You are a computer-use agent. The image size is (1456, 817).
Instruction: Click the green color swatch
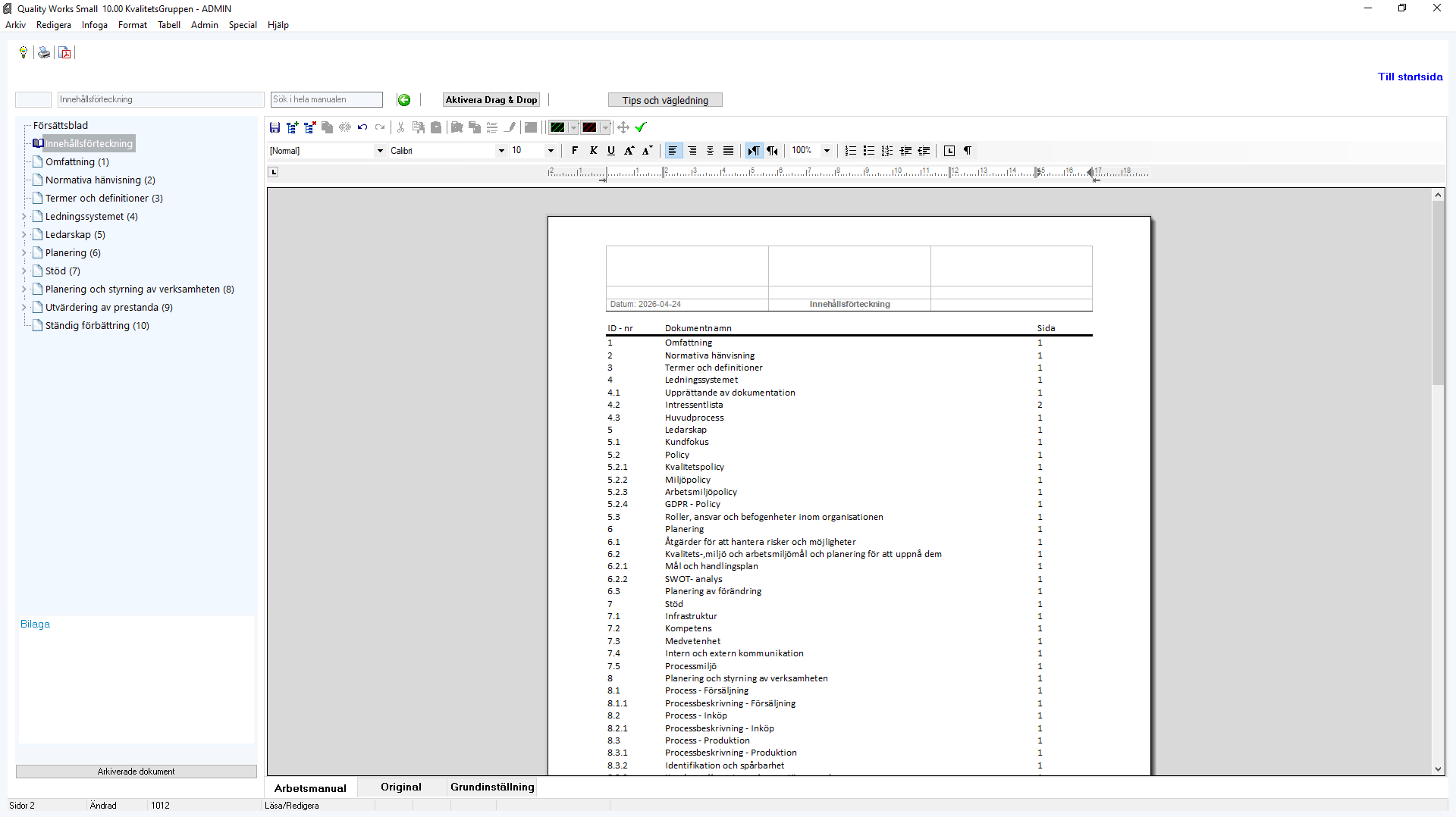(x=557, y=127)
